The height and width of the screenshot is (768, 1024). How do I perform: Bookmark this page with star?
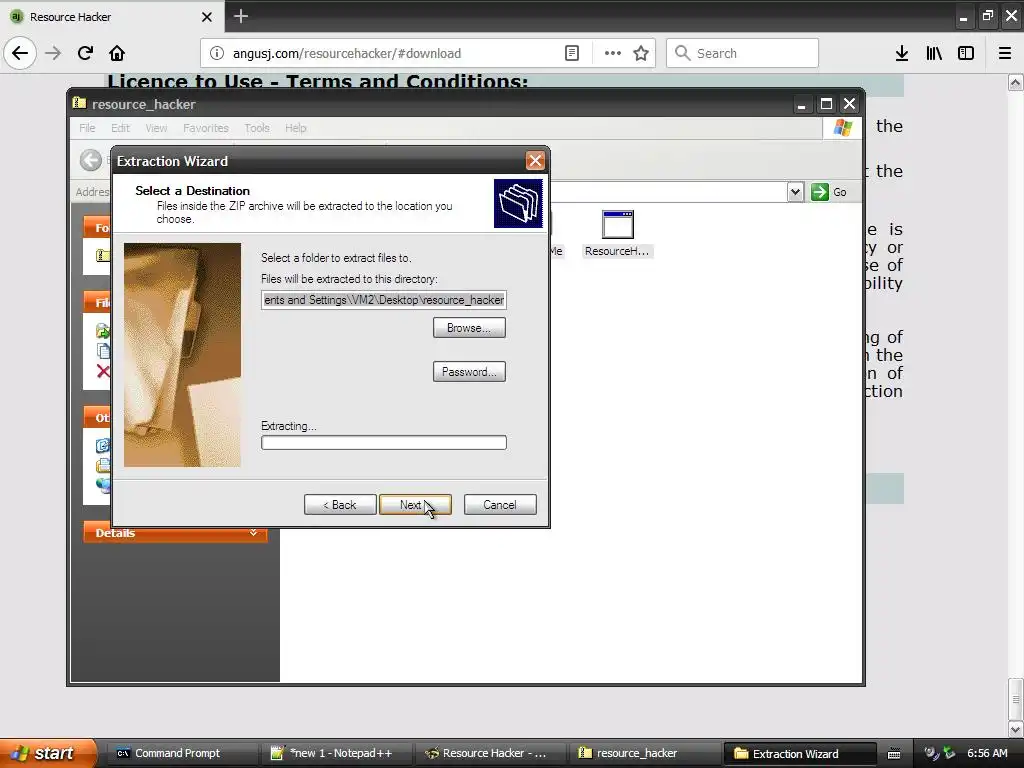tap(641, 54)
